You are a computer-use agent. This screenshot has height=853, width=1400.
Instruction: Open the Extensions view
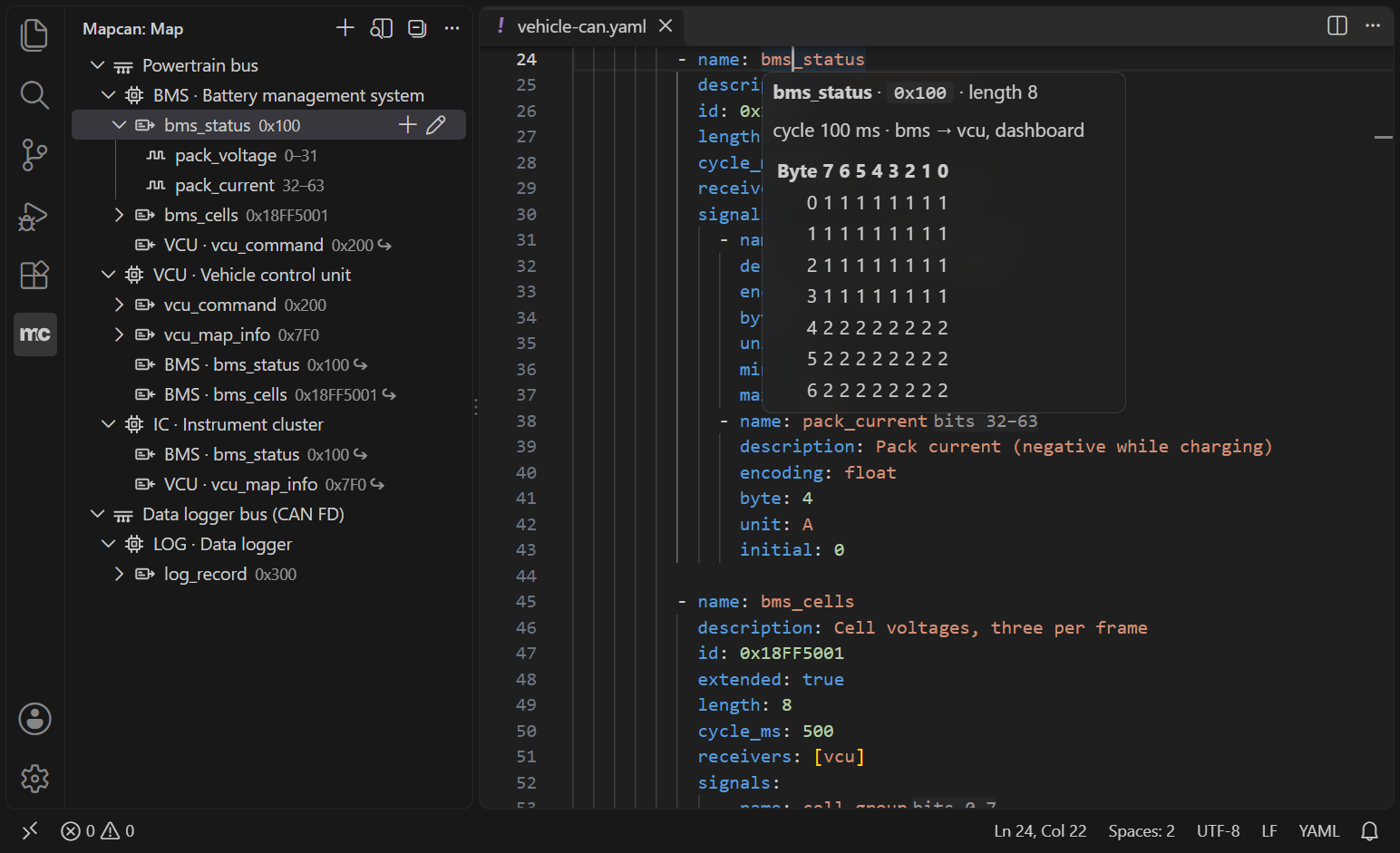[x=34, y=275]
